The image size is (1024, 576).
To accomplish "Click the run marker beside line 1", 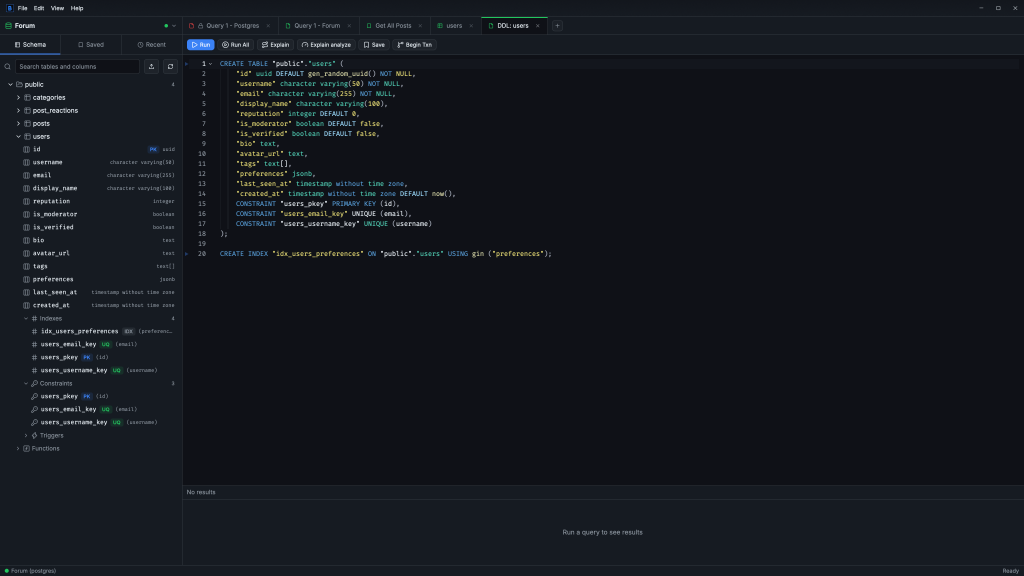I will 187,64.
